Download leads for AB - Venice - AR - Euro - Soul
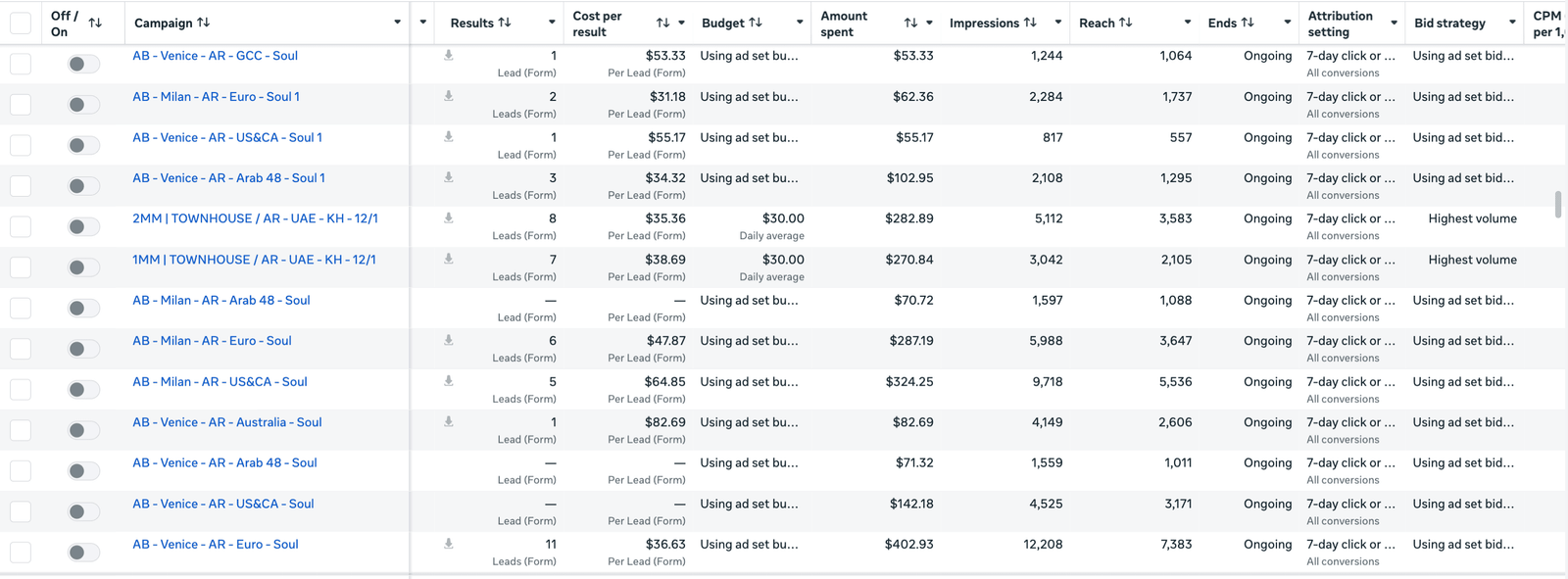1568x579 pixels. coord(448,544)
